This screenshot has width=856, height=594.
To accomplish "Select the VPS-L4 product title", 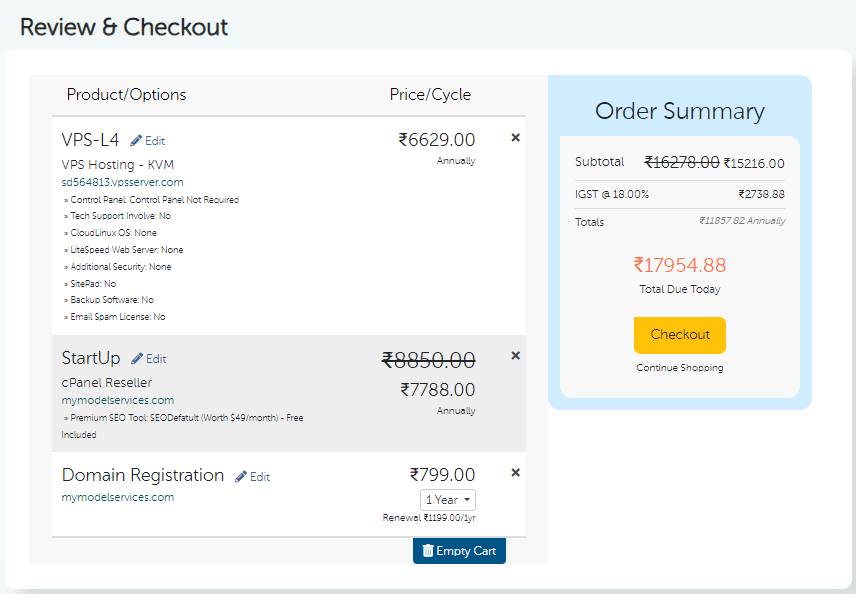I will pyautogui.click(x=90, y=139).
